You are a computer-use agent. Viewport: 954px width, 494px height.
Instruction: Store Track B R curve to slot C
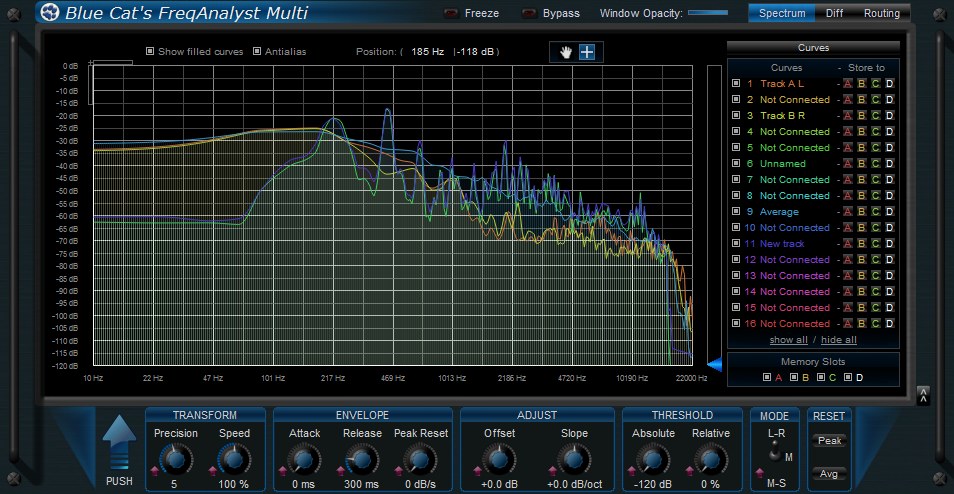point(876,116)
